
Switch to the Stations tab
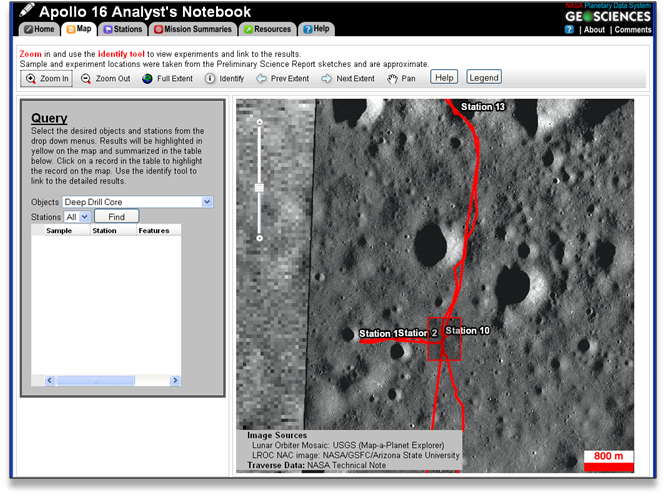pyautogui.click(x=121, y=29)
